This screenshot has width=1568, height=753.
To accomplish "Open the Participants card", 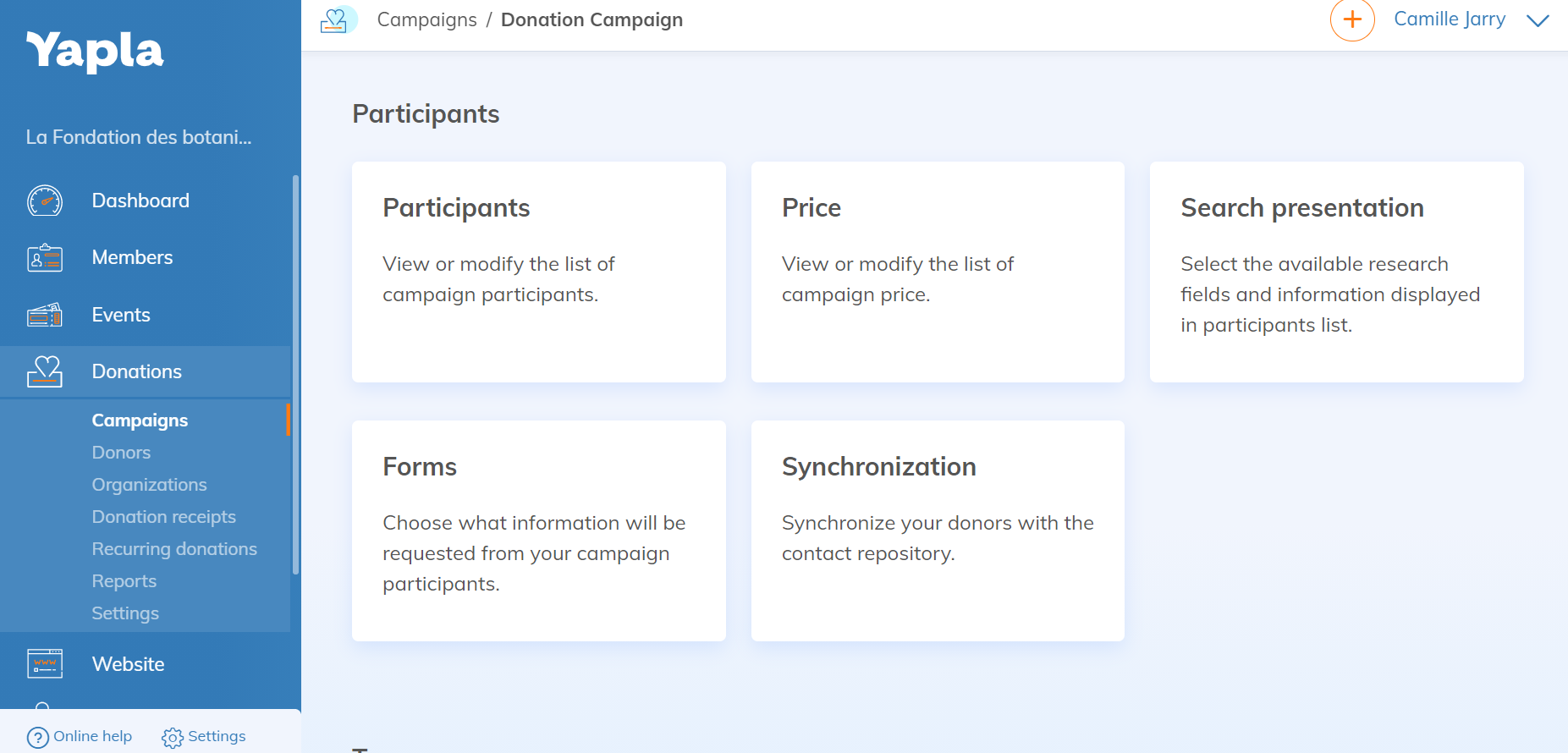I will tap(539, 272).
